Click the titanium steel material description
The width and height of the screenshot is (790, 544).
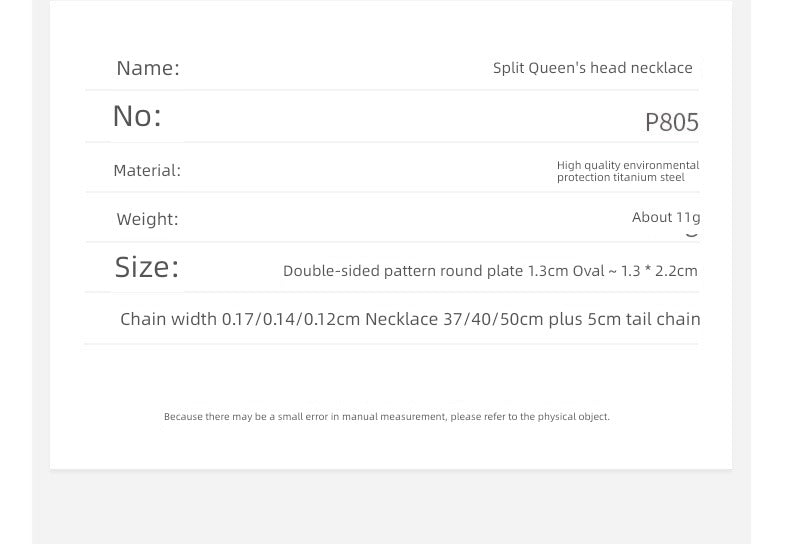[x=628, y=171]
